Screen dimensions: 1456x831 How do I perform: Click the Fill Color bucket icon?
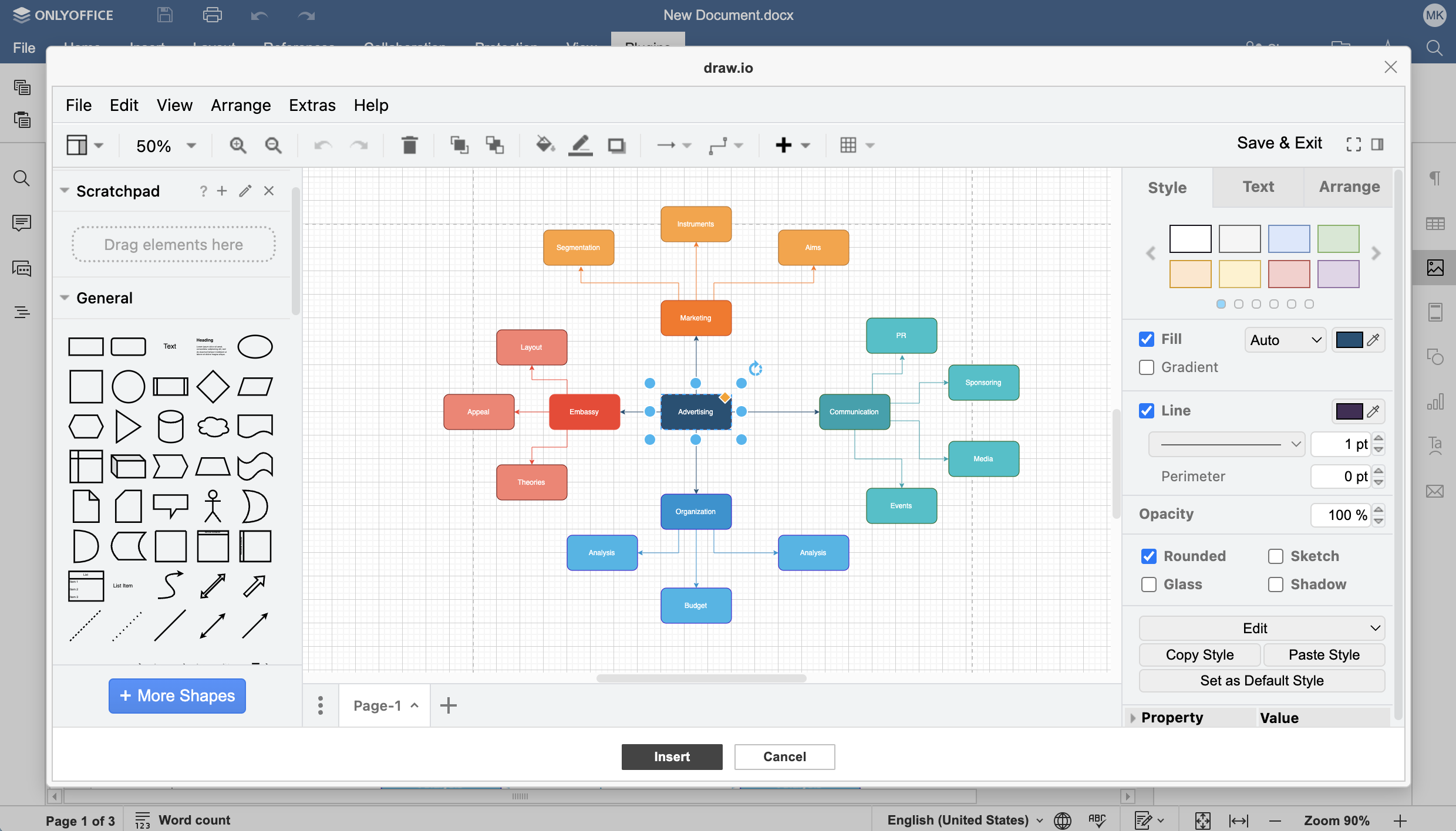(545, 145)
